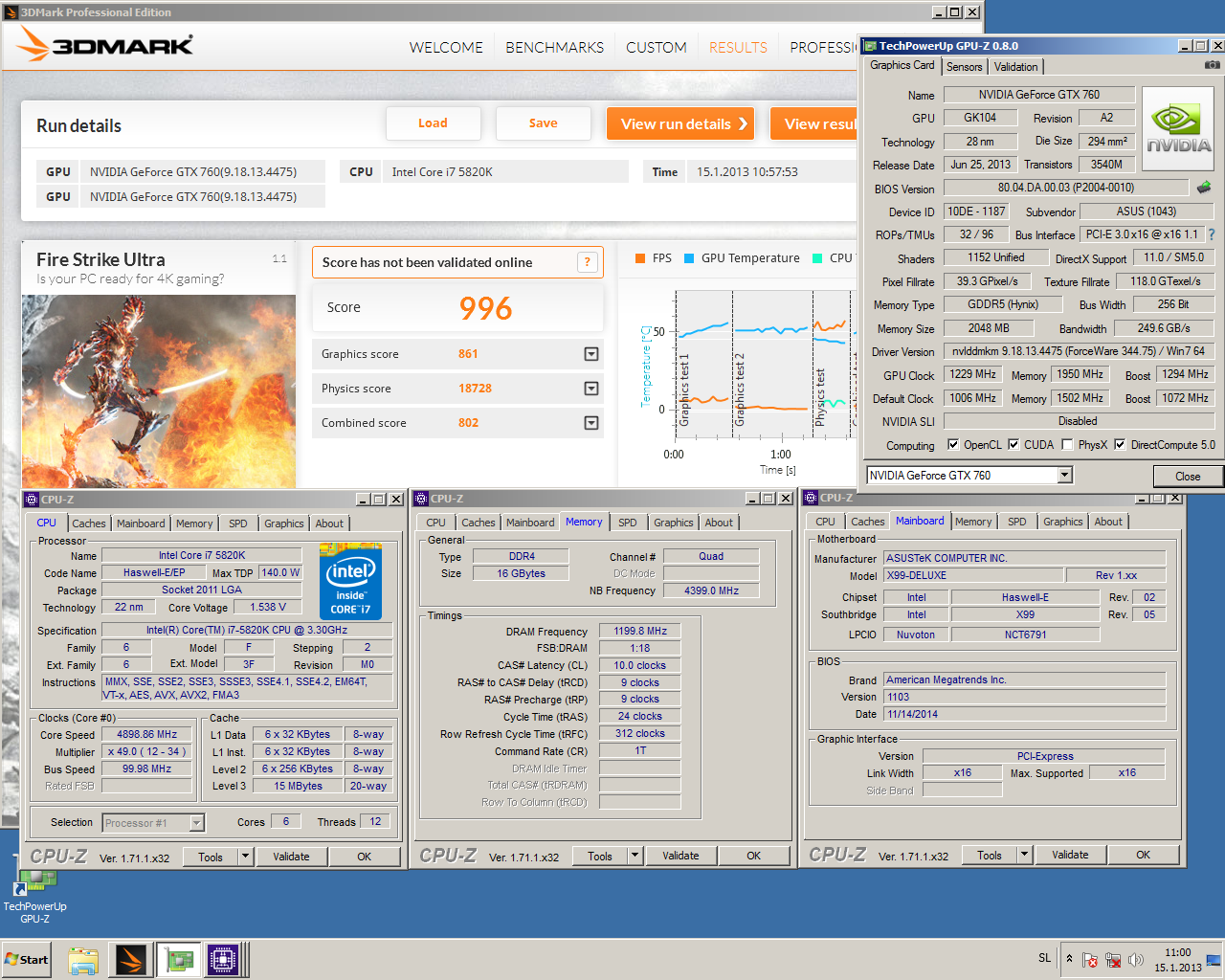Click the network tray icon
The width and height of the screenshot is (1225, 980).
1113,960
